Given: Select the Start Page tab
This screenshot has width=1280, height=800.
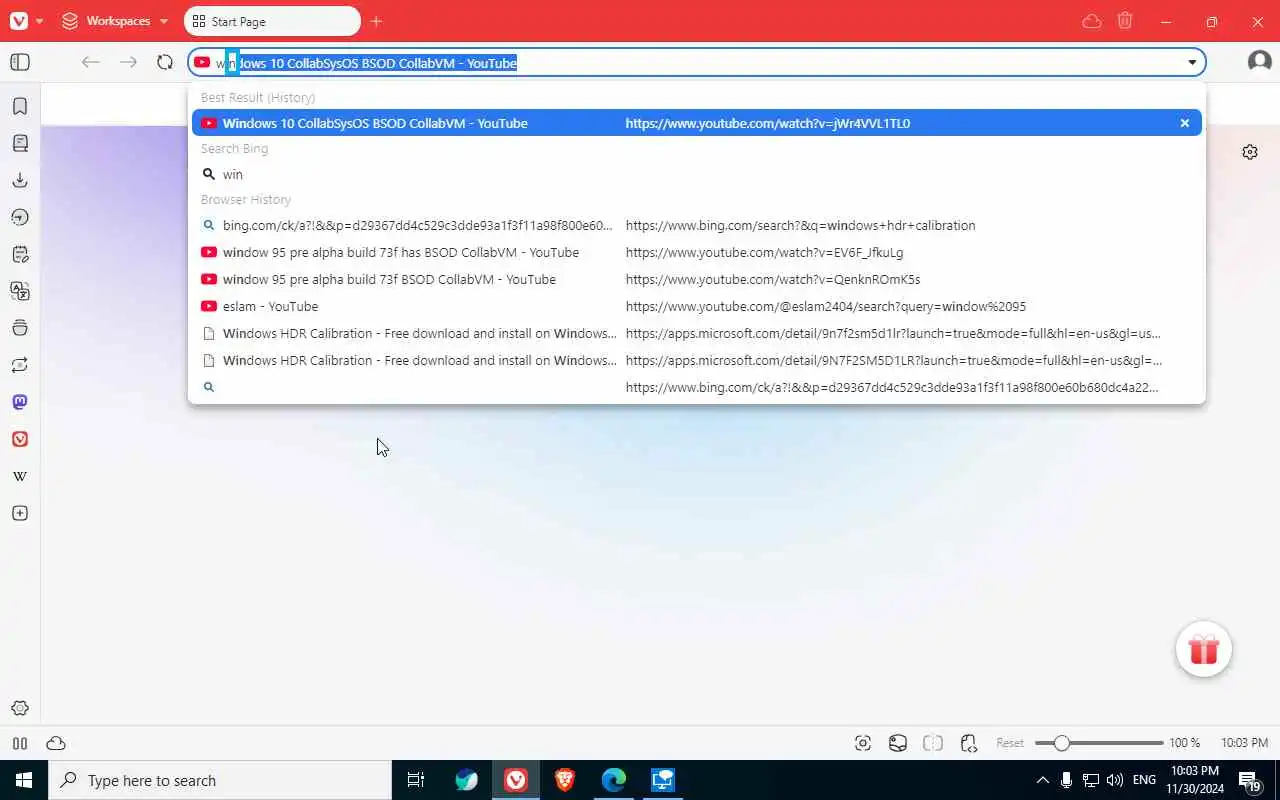Looking at the screenshot, I should pos(272,21).
